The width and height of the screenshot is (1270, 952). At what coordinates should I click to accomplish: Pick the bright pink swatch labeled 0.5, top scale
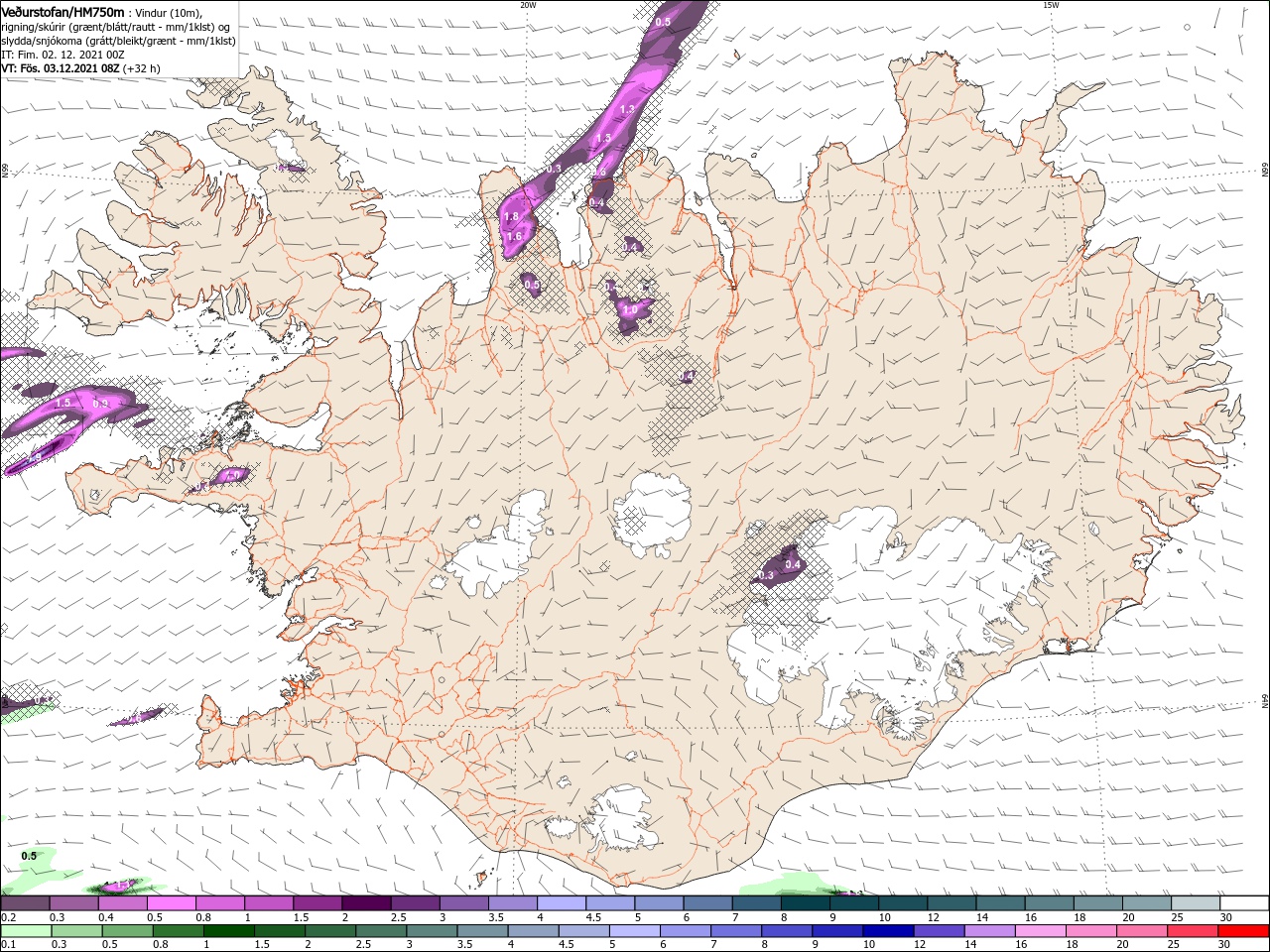click(171, 903)
